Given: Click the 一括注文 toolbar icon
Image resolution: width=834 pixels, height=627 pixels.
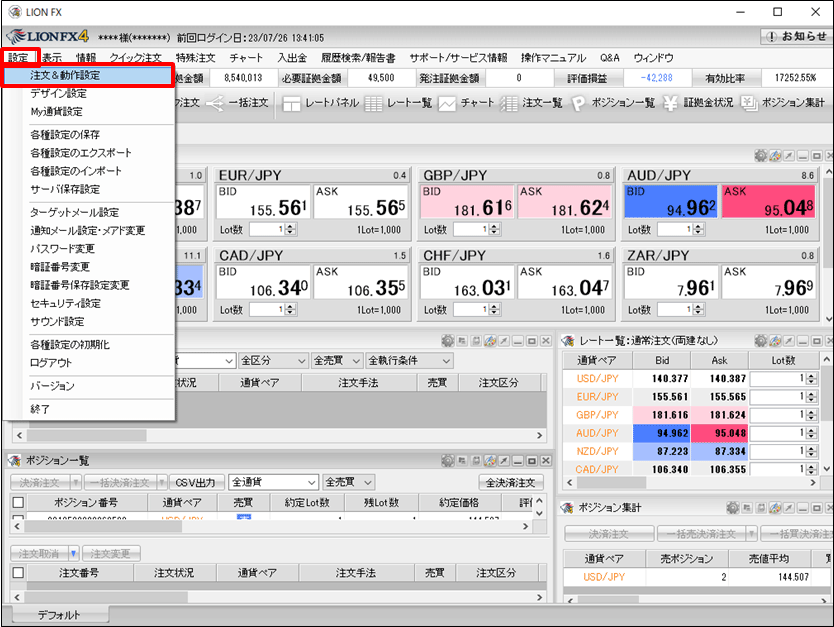Looking at the screenshot, I should tap(215, 103).
